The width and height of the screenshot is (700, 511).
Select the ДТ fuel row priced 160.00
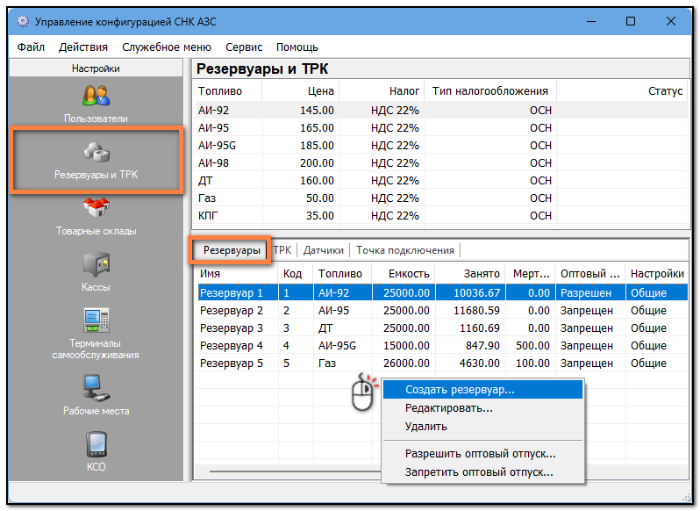pos(442,181)
